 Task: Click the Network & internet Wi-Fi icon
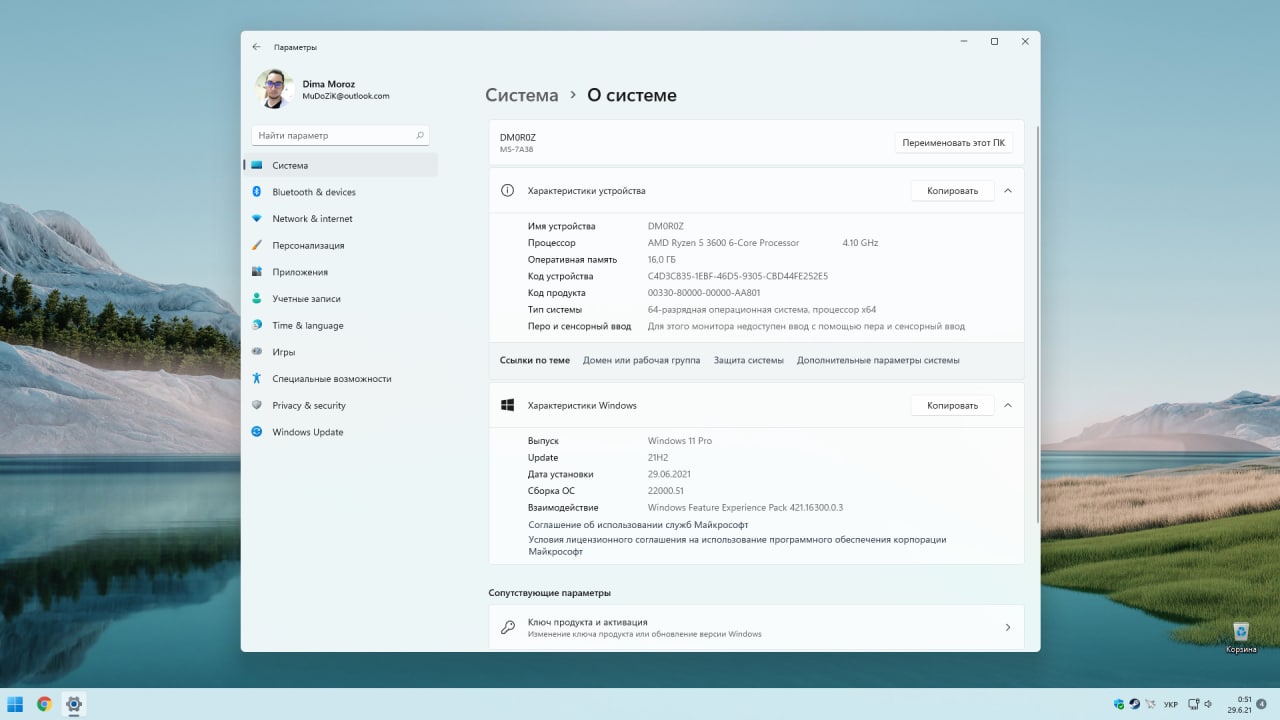click(257, 219)
